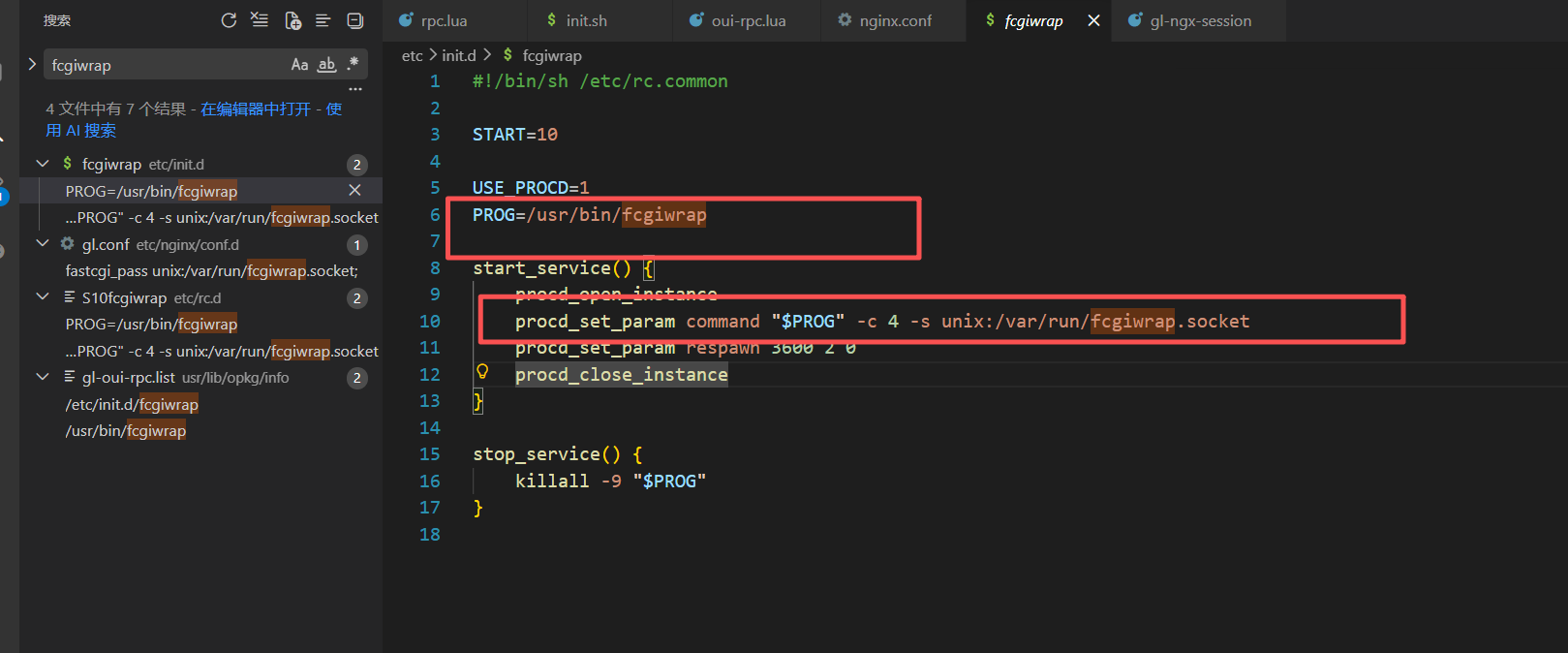Expand the replace field chevron
Image resolution: width=1568 pixels, height=653 pixels.
(x=32, y=65)
